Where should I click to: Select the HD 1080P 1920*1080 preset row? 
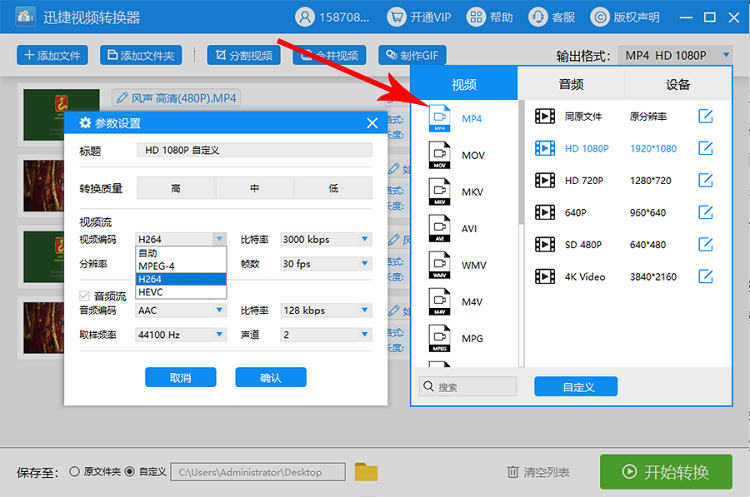pyautogui.click(x=624, y=148)
